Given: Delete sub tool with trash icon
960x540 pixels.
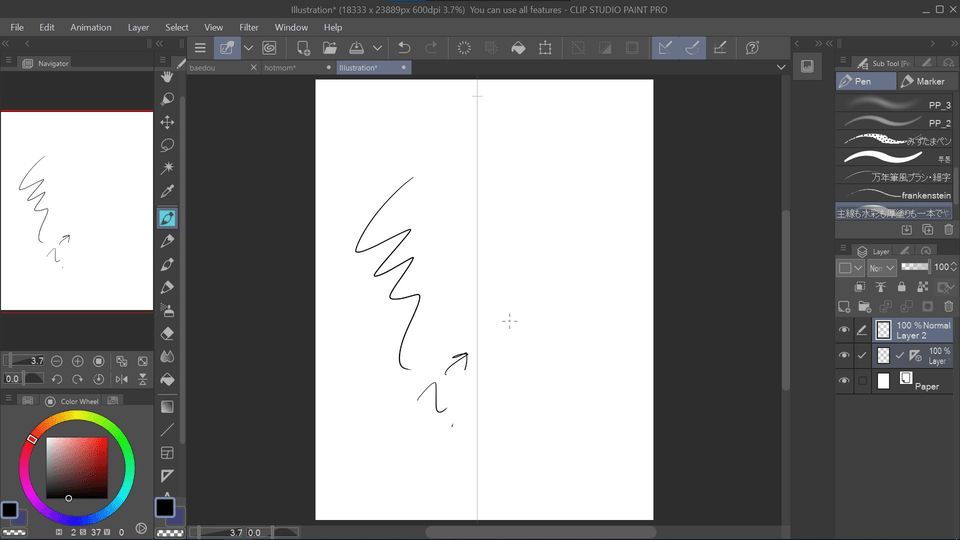Looking at the screenshot, I should tap(948, 230).
